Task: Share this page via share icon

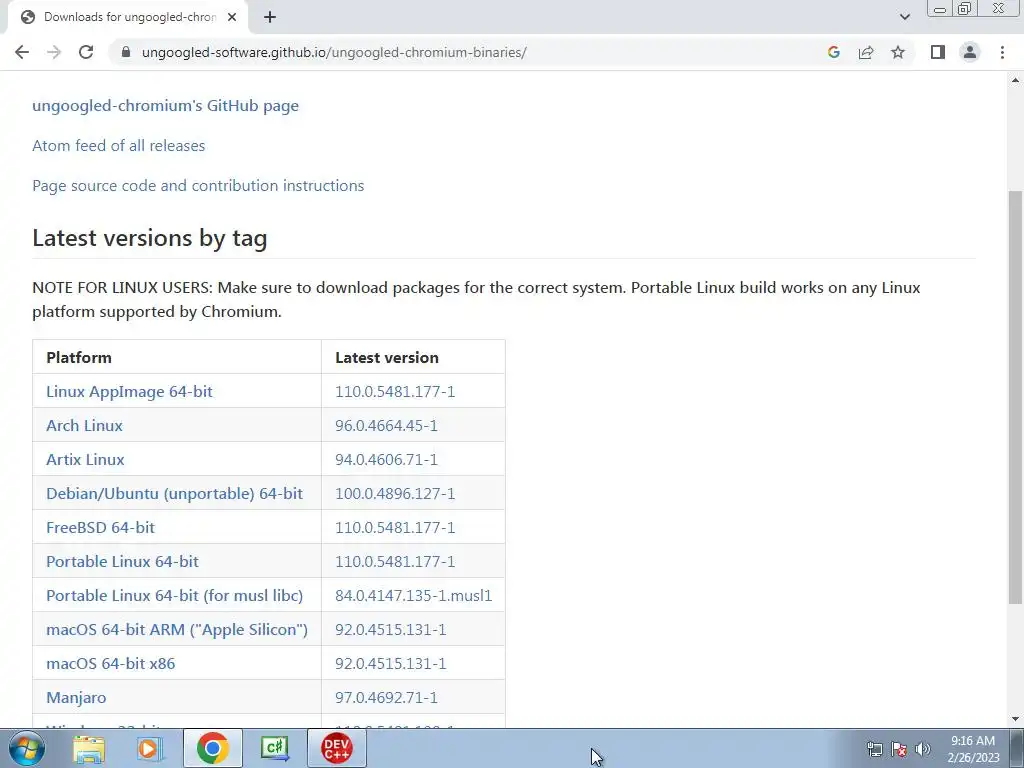Action: (x=866, y=52)
